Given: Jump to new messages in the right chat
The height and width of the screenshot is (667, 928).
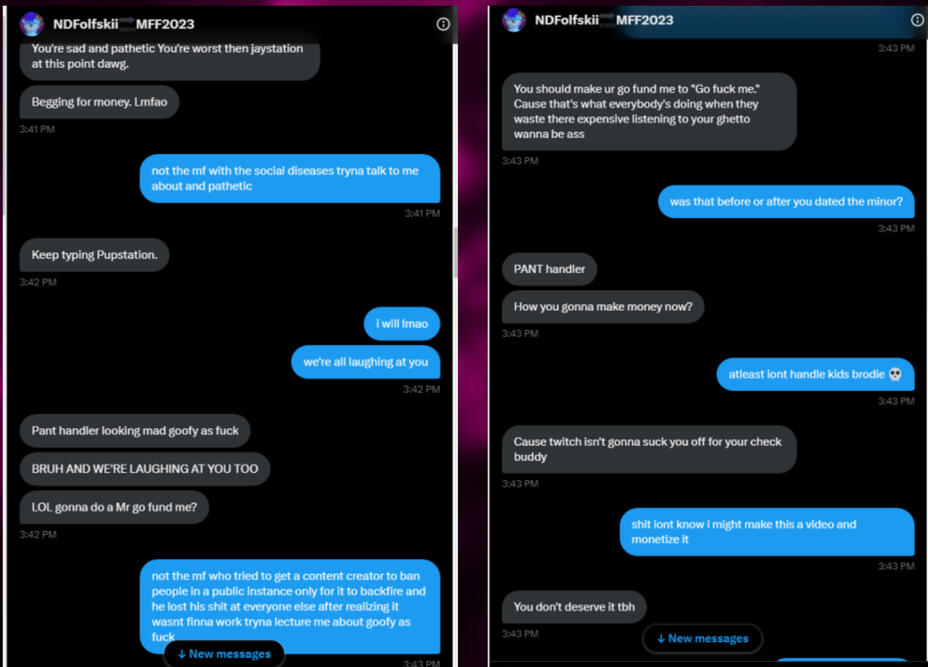Looking at the screenshot, I should point(702,638).
